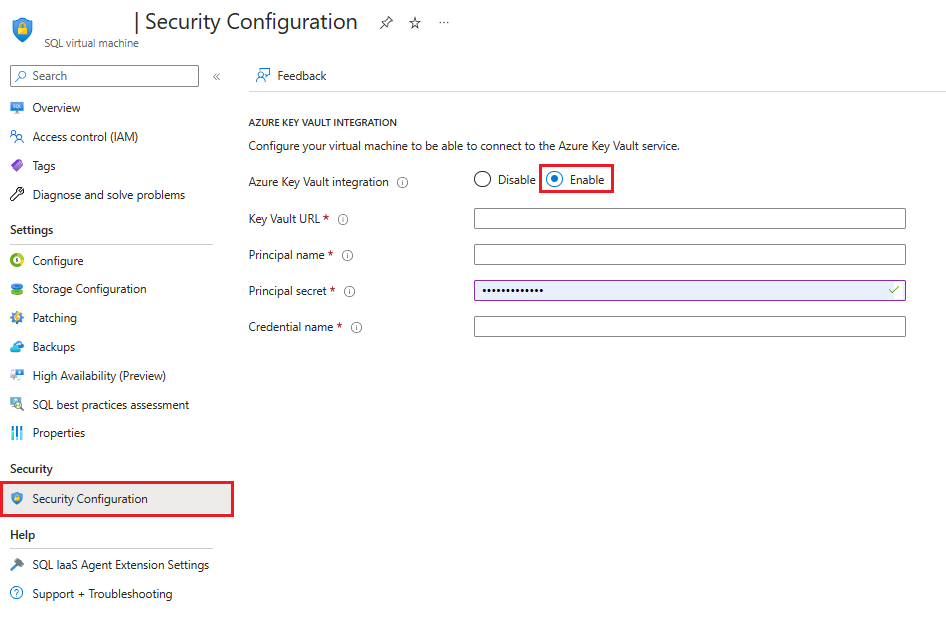Open Support + Troubleshooting
The height and width of the screenshot is (627, 946).
coord(101,593)
